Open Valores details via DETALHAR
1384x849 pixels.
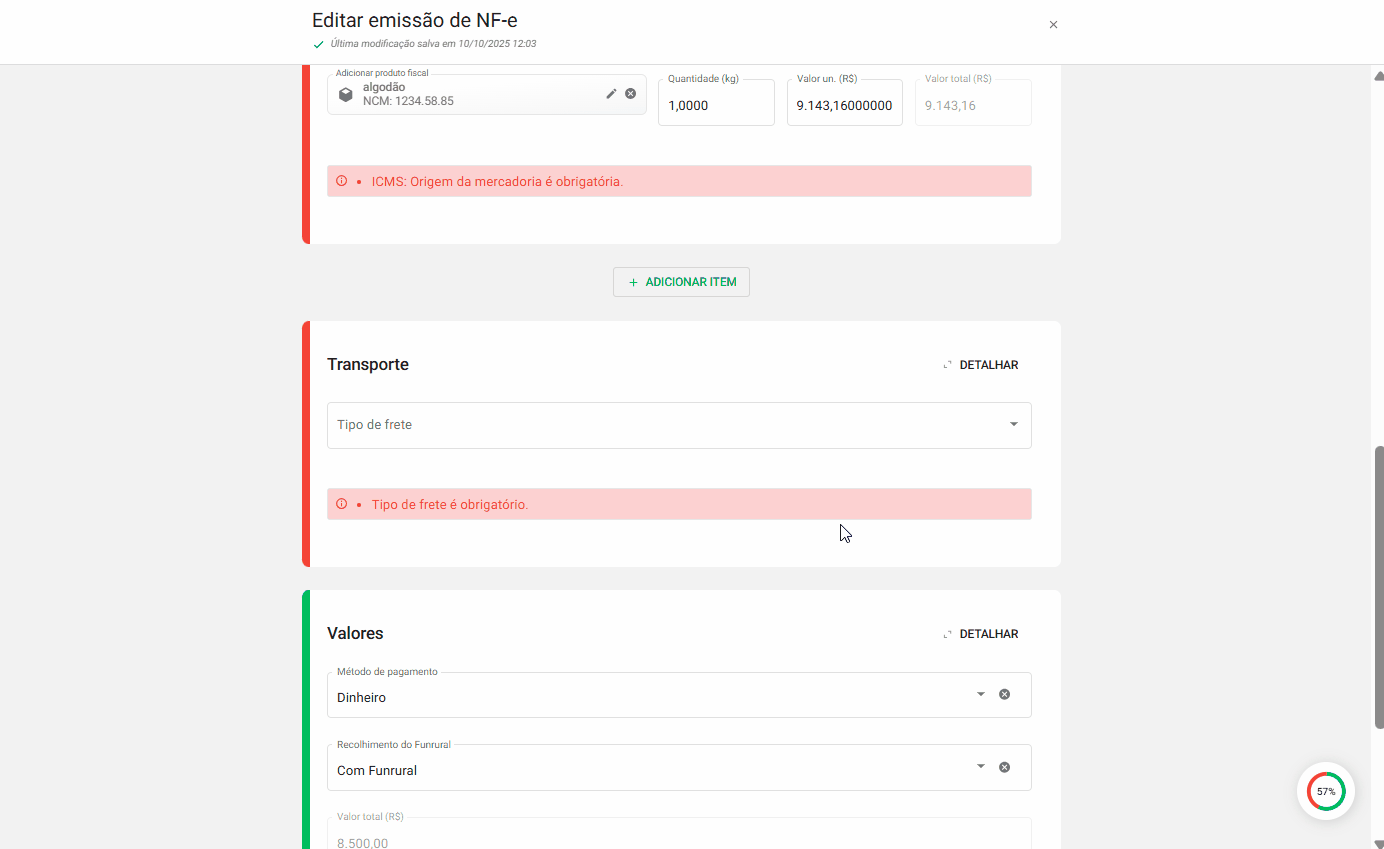click(988, 633)
